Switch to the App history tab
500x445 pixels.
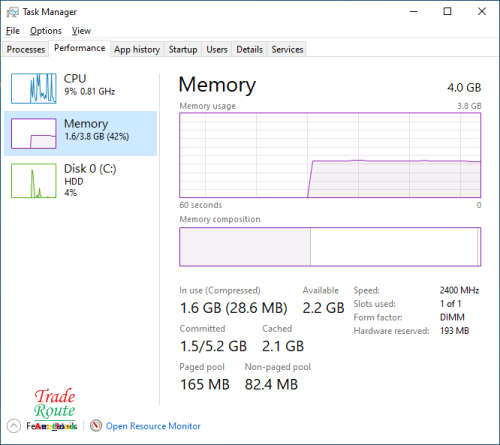click(137, 49)
